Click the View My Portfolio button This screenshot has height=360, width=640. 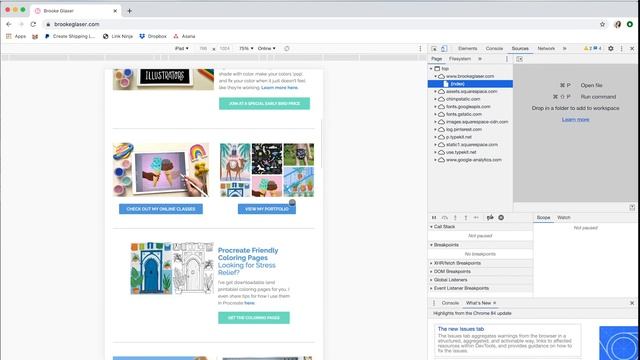(x=267, y=209)
